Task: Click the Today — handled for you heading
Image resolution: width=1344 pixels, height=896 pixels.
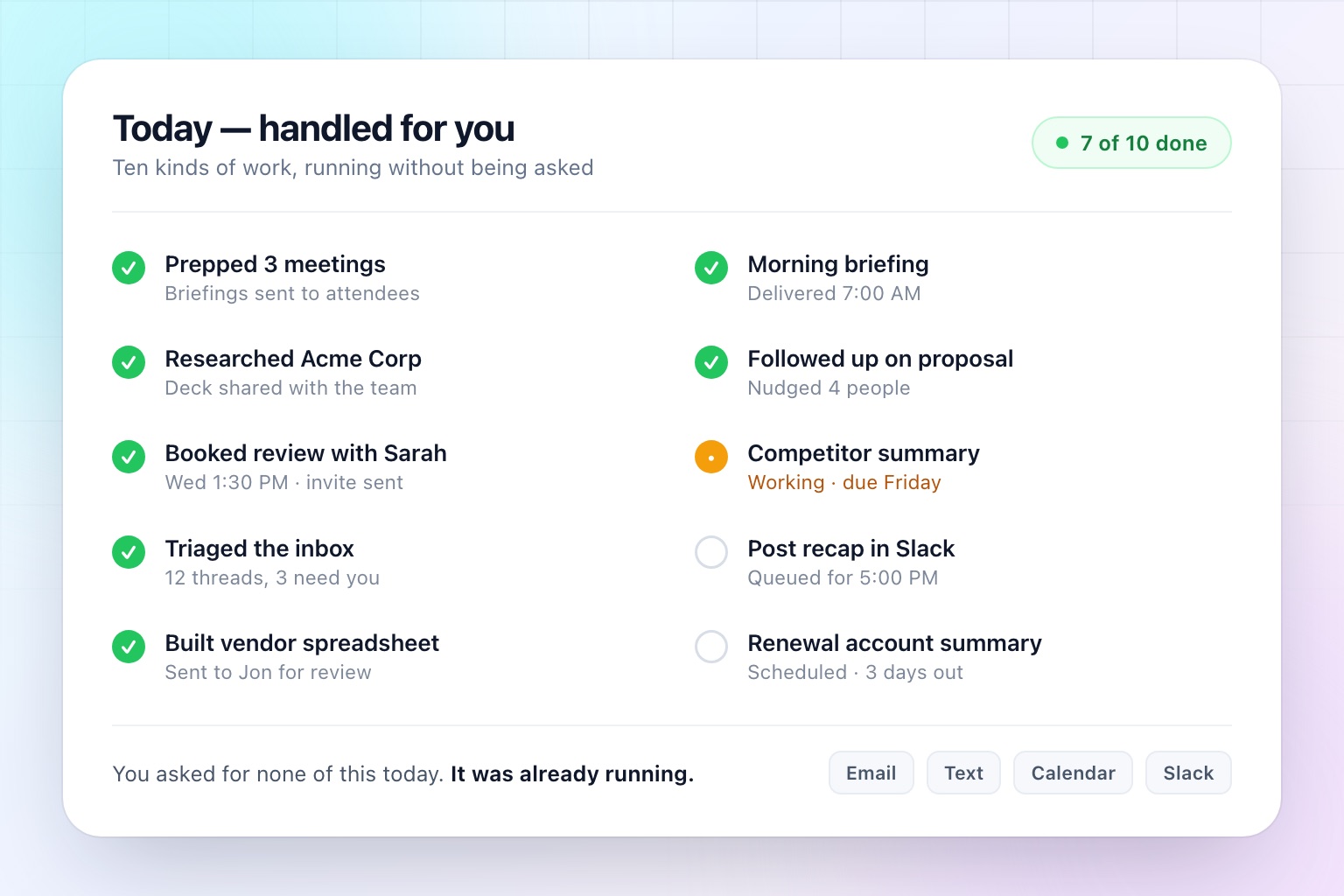Action: point(313,129)
